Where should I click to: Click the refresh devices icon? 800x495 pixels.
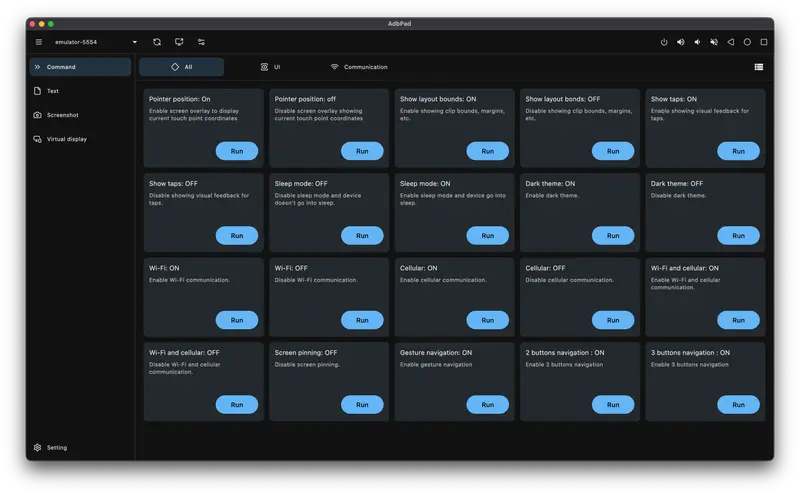[x=157, y=42]
